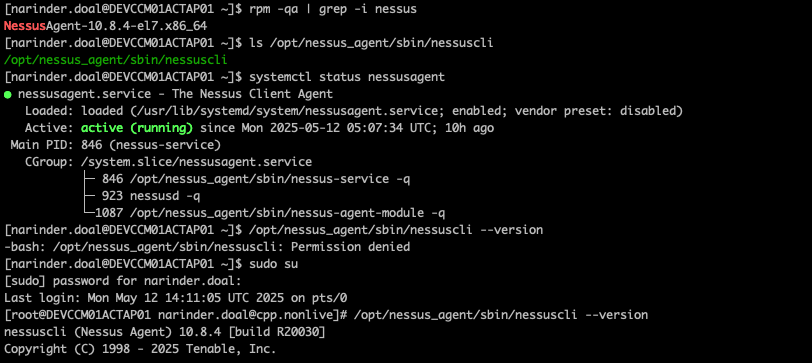
Task: Click the 'systemctl status nessusagent' command text
Action: coord(347,77)
